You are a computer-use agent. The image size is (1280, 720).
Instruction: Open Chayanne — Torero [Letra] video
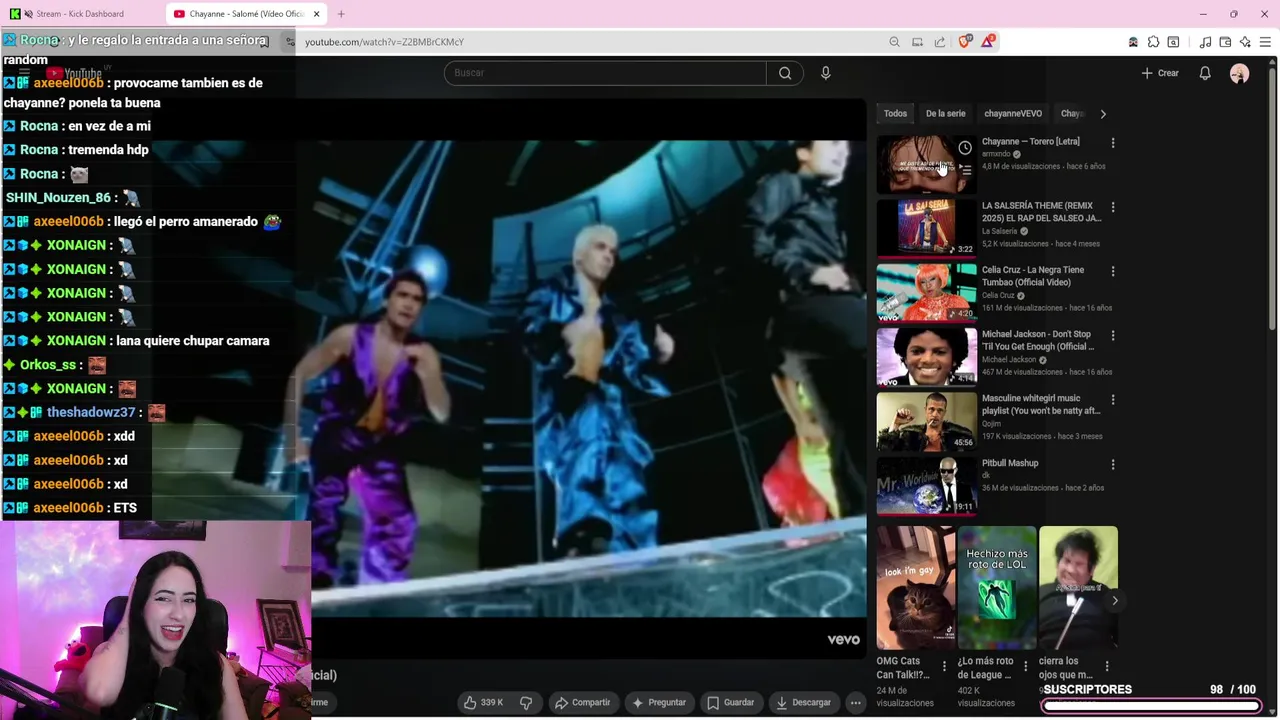[1031, 142]
